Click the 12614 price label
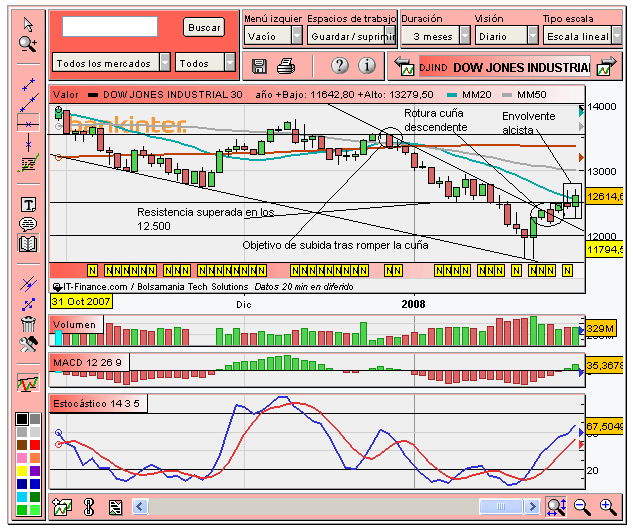The image size is (633, 530). (604, 197)
